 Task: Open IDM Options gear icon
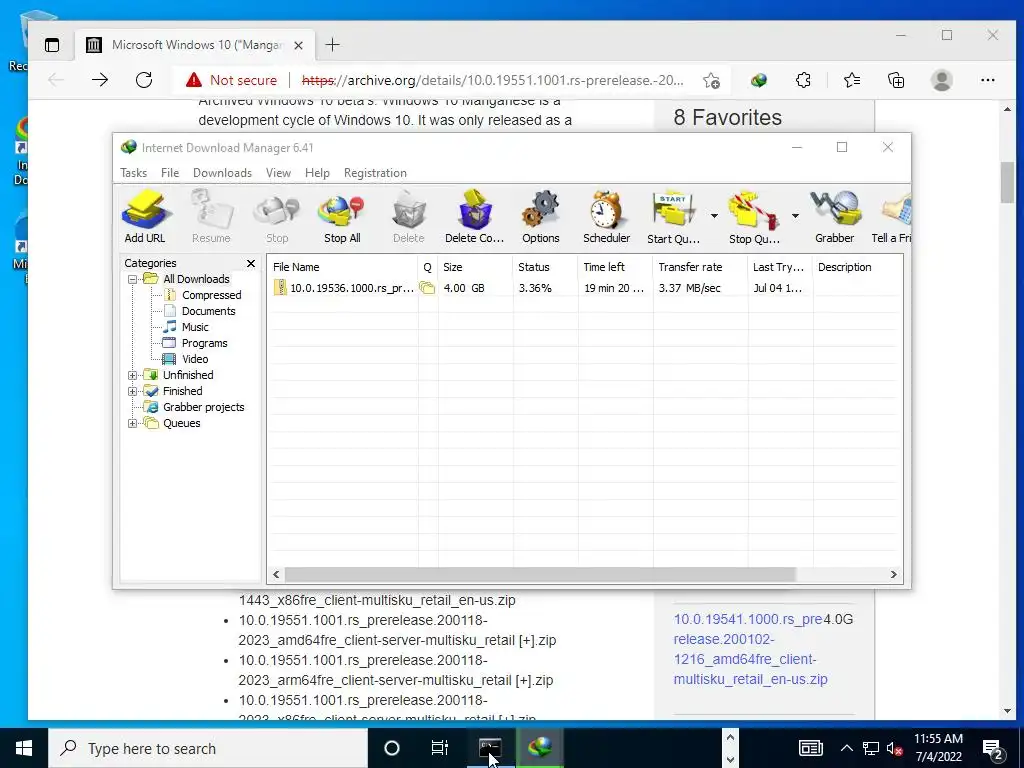(x=541, y=217)
